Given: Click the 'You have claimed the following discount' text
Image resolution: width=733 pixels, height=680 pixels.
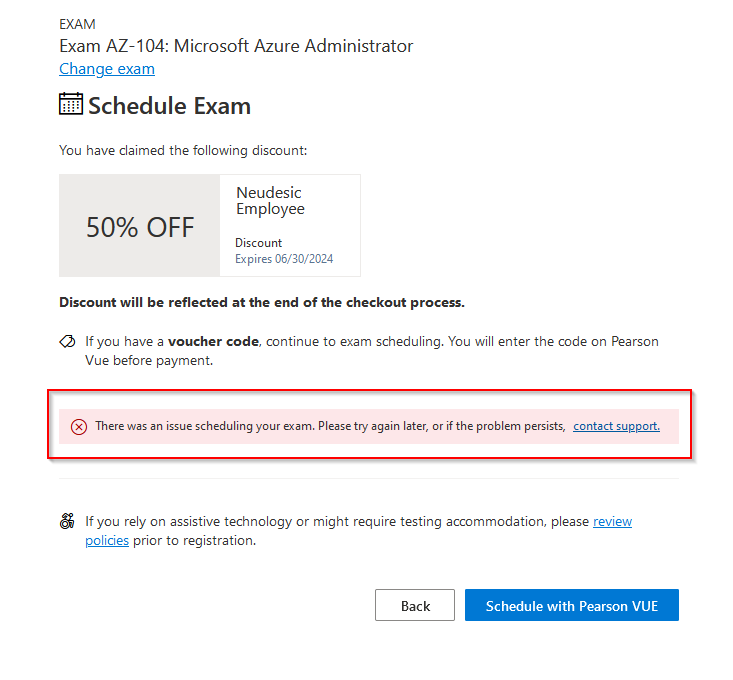Looking at the screenshot, I should [183, 151].
